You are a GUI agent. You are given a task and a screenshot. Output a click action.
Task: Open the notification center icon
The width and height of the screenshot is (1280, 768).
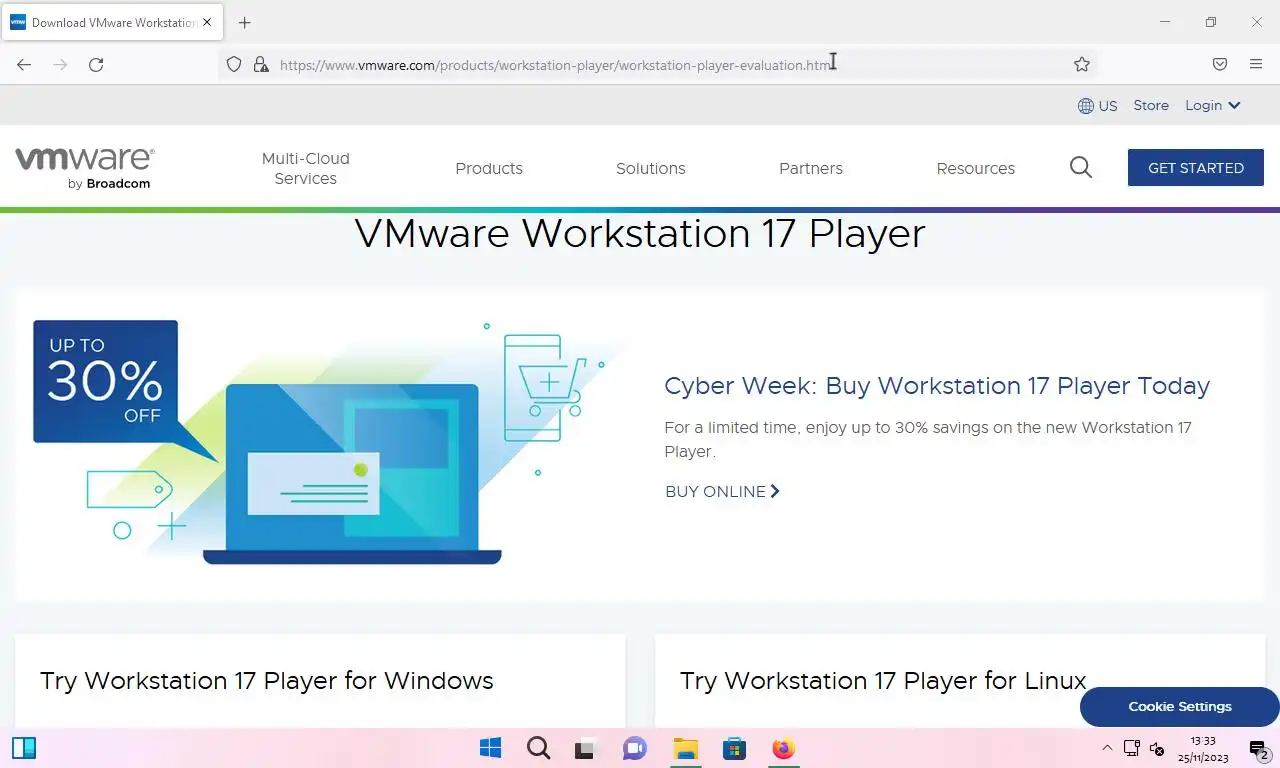coord(1258,749)
